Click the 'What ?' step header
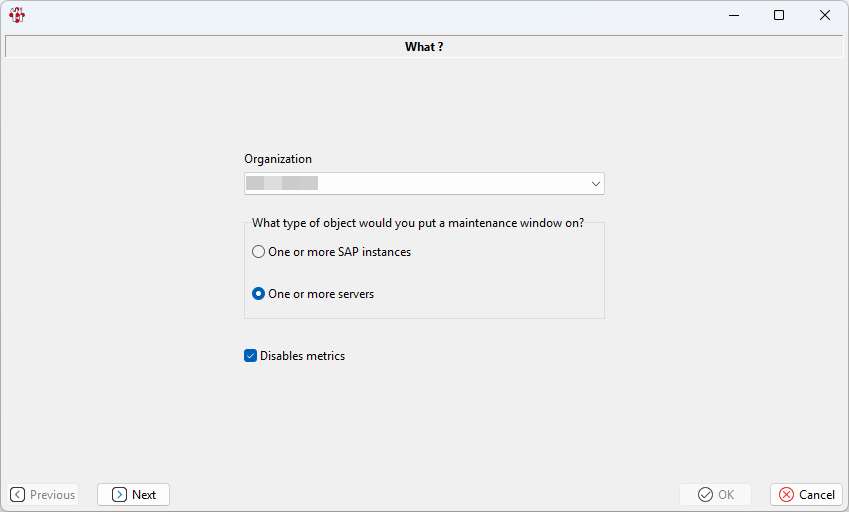This screenshot has width=849, height=512. tap(424, 47)
